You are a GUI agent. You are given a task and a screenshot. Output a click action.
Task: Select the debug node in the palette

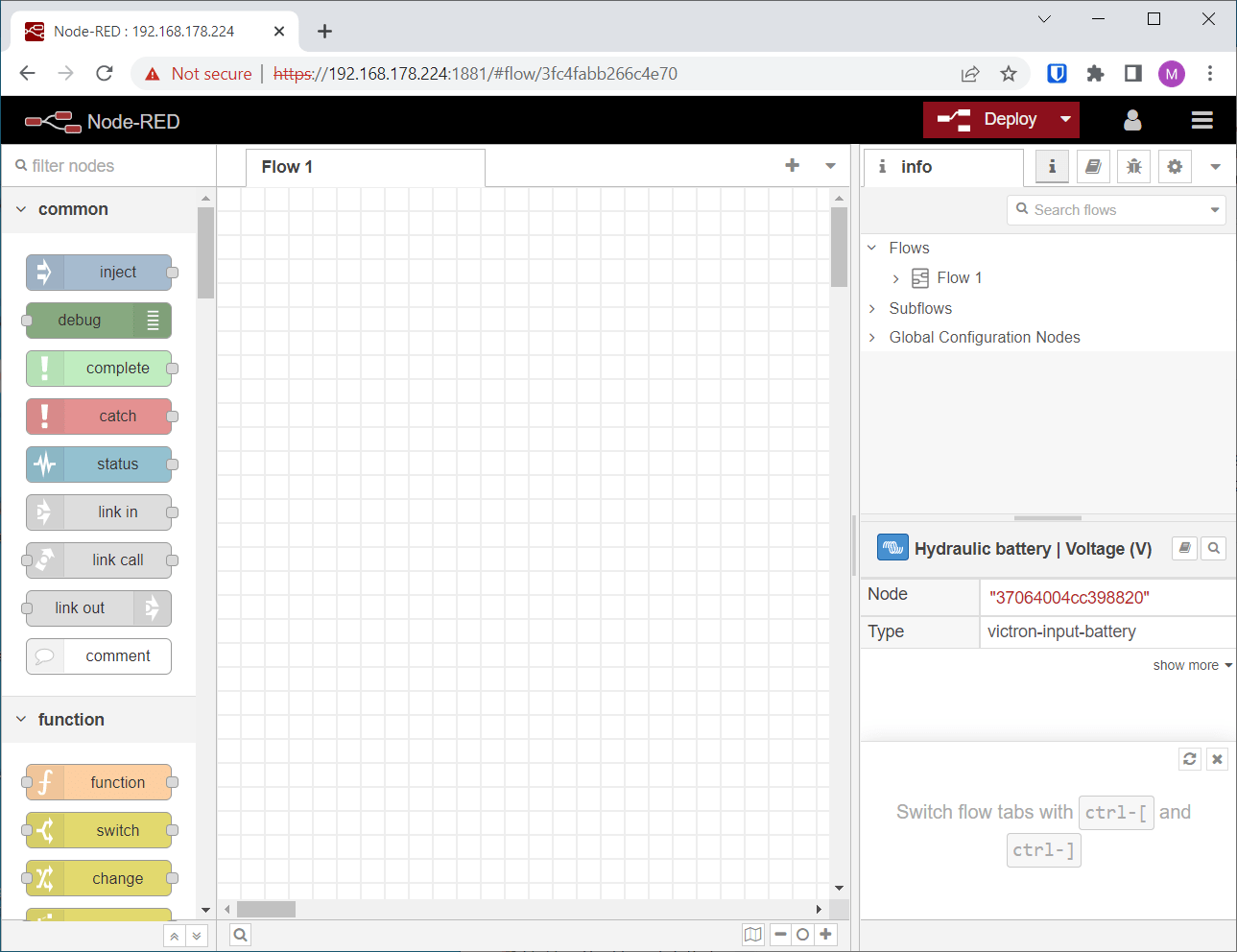pos(99,321)
